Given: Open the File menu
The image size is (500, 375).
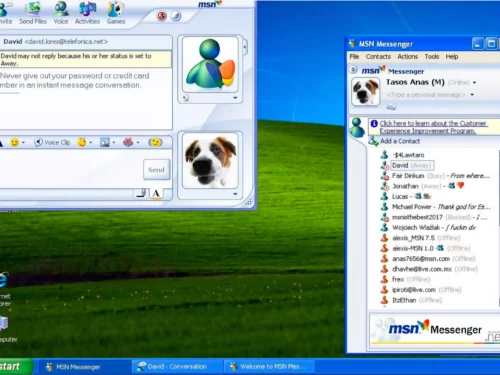Looking at the screenshot, I should click(x=354, y=57).
